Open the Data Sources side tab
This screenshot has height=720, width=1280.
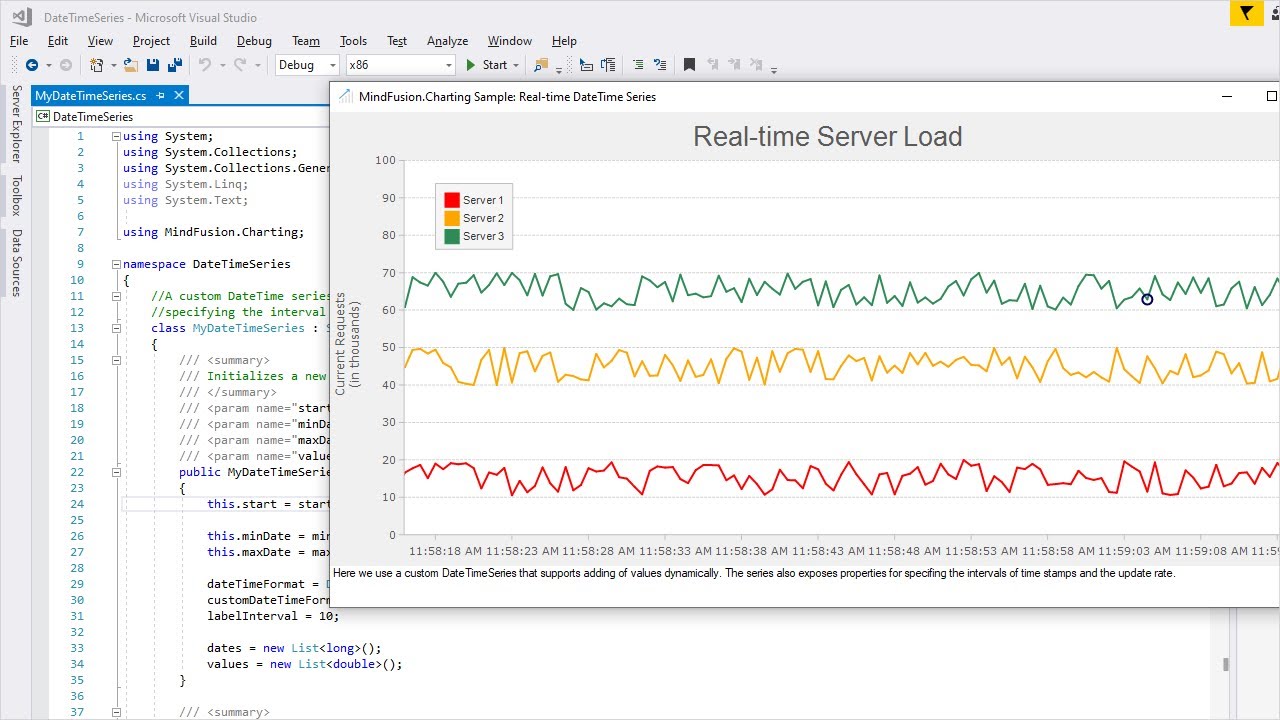(x=16, y=263)
